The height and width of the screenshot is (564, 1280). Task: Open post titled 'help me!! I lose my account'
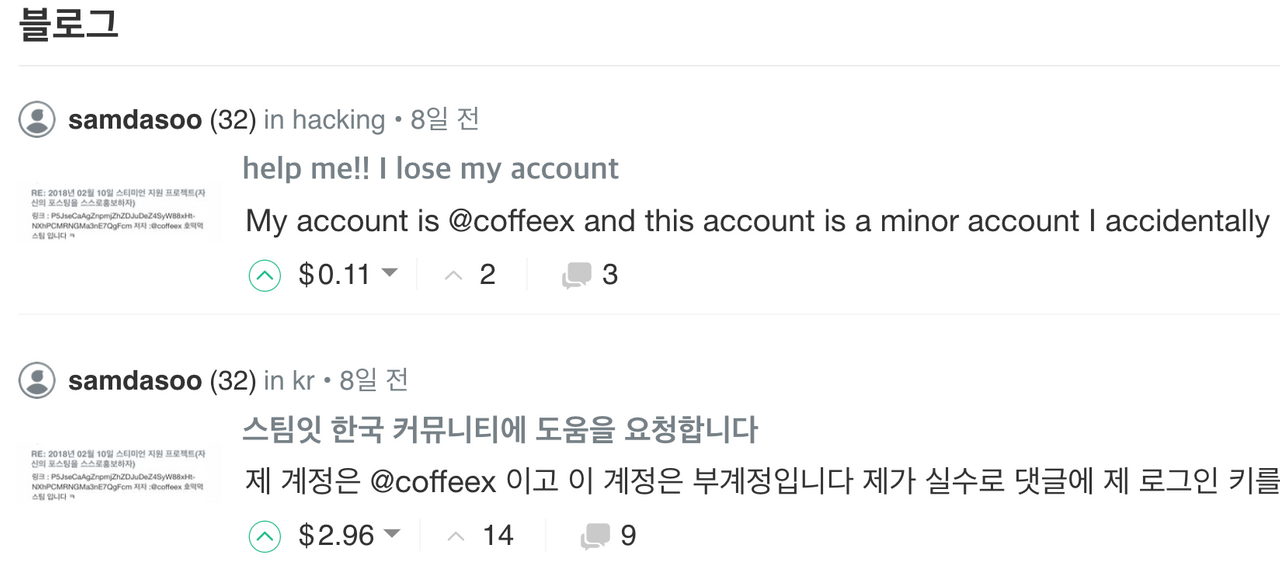point(430,168)
